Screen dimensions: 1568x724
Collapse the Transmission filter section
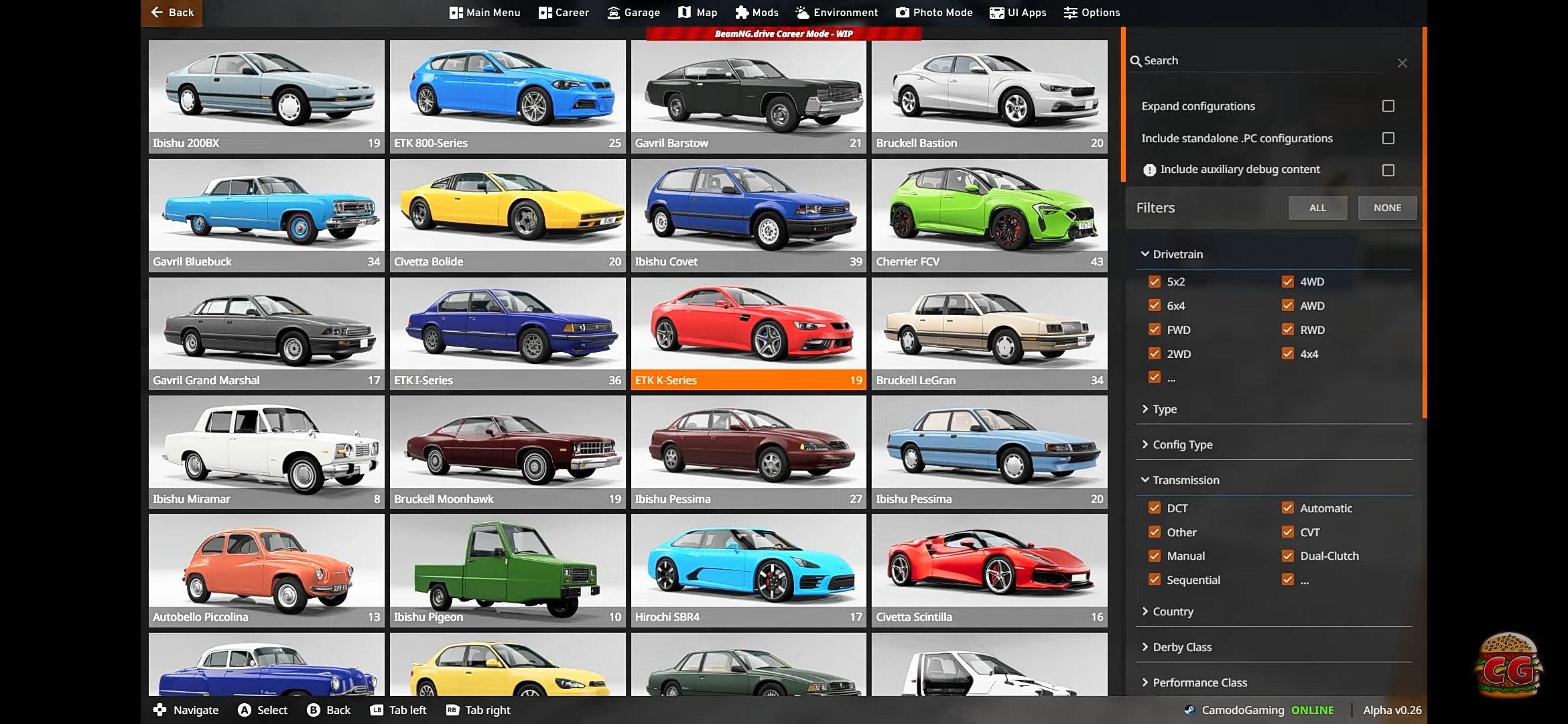[x=1273, y=480]
